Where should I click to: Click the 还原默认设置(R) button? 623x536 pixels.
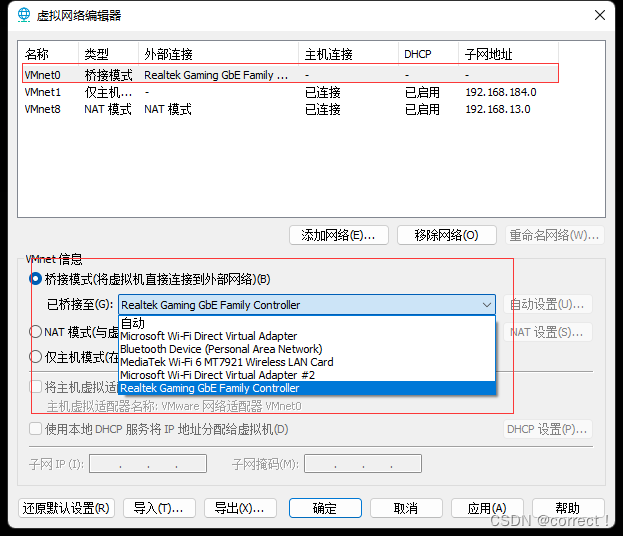click(66, 508)
